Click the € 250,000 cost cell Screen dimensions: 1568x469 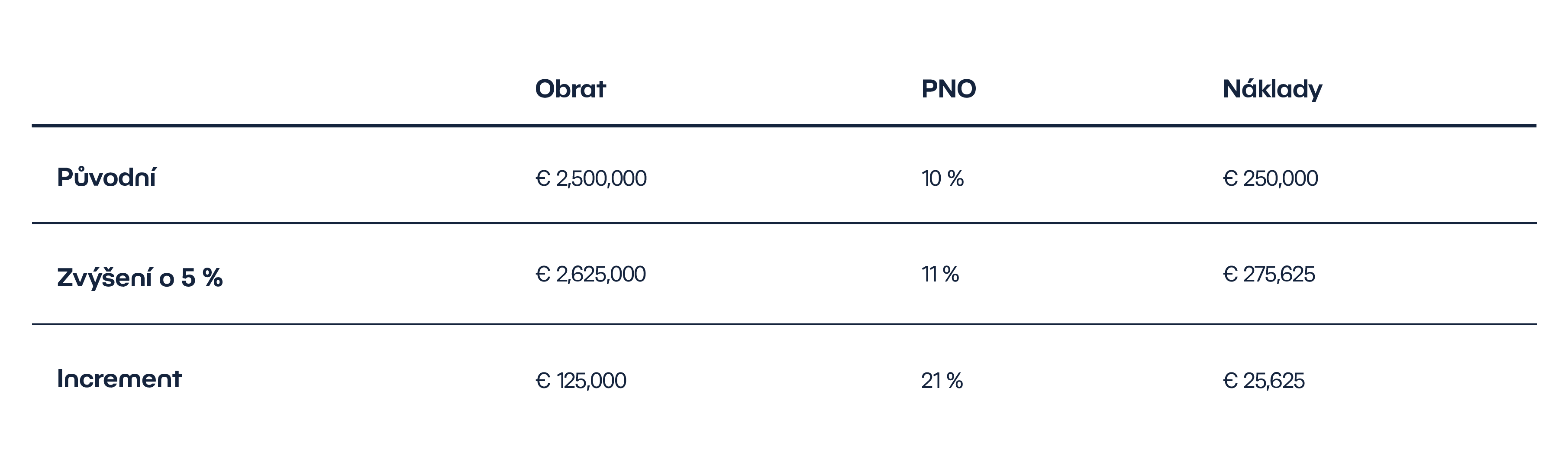click(1270, 178)
